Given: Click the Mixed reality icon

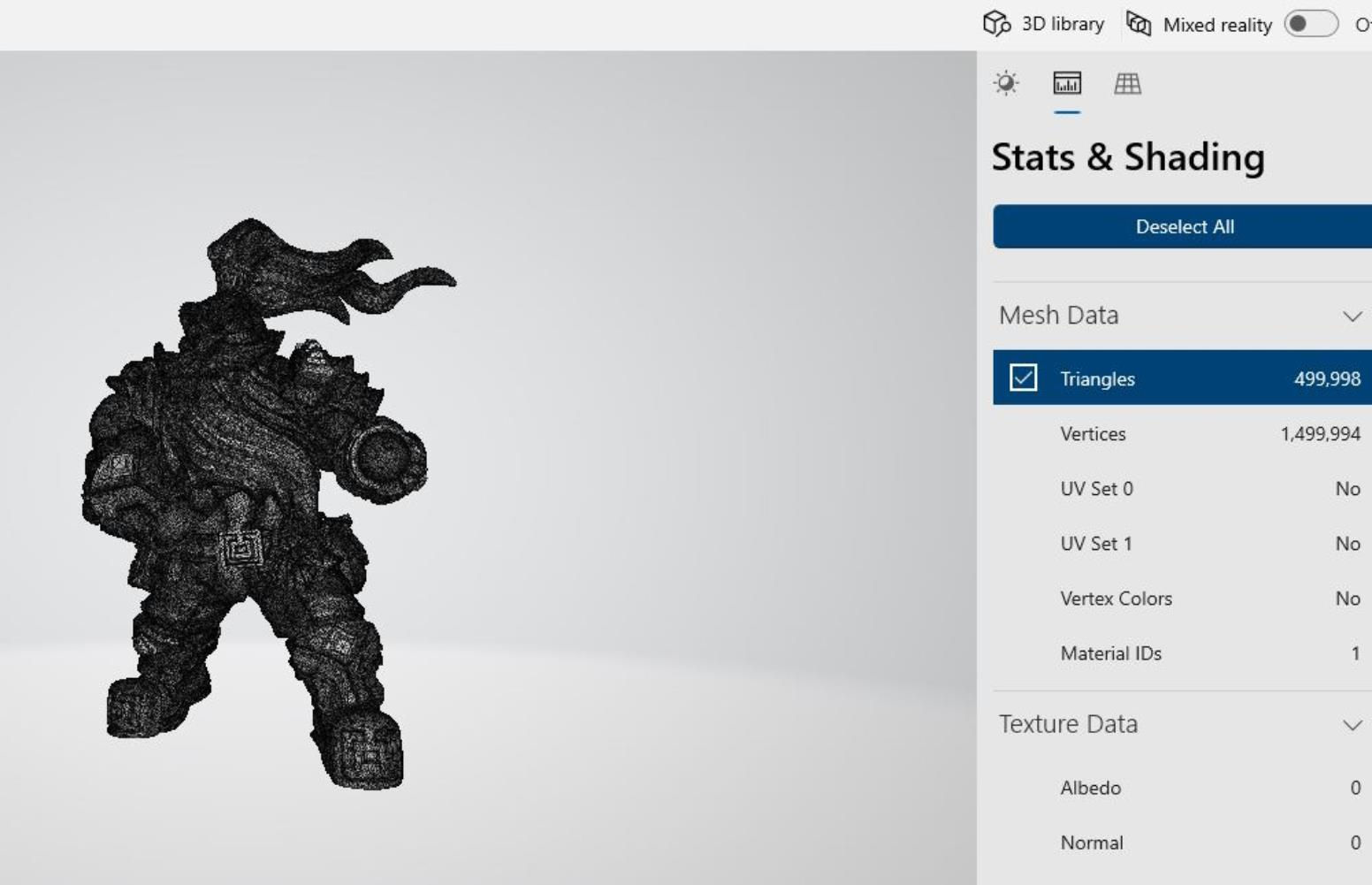Looking at the screenshot, I should tap(1139, 24).
